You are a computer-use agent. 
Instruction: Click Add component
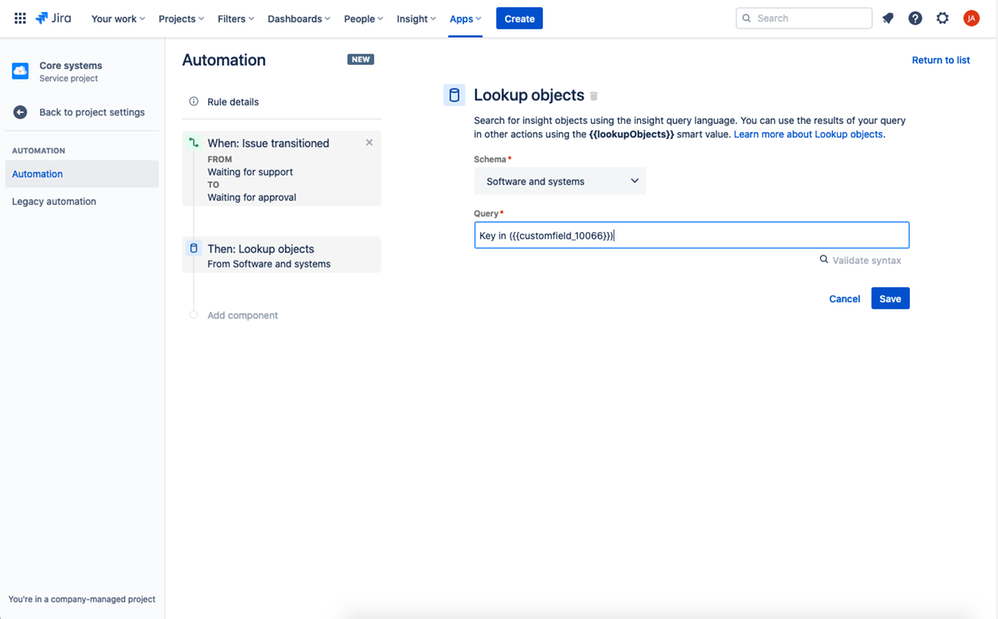click(242, 315)
